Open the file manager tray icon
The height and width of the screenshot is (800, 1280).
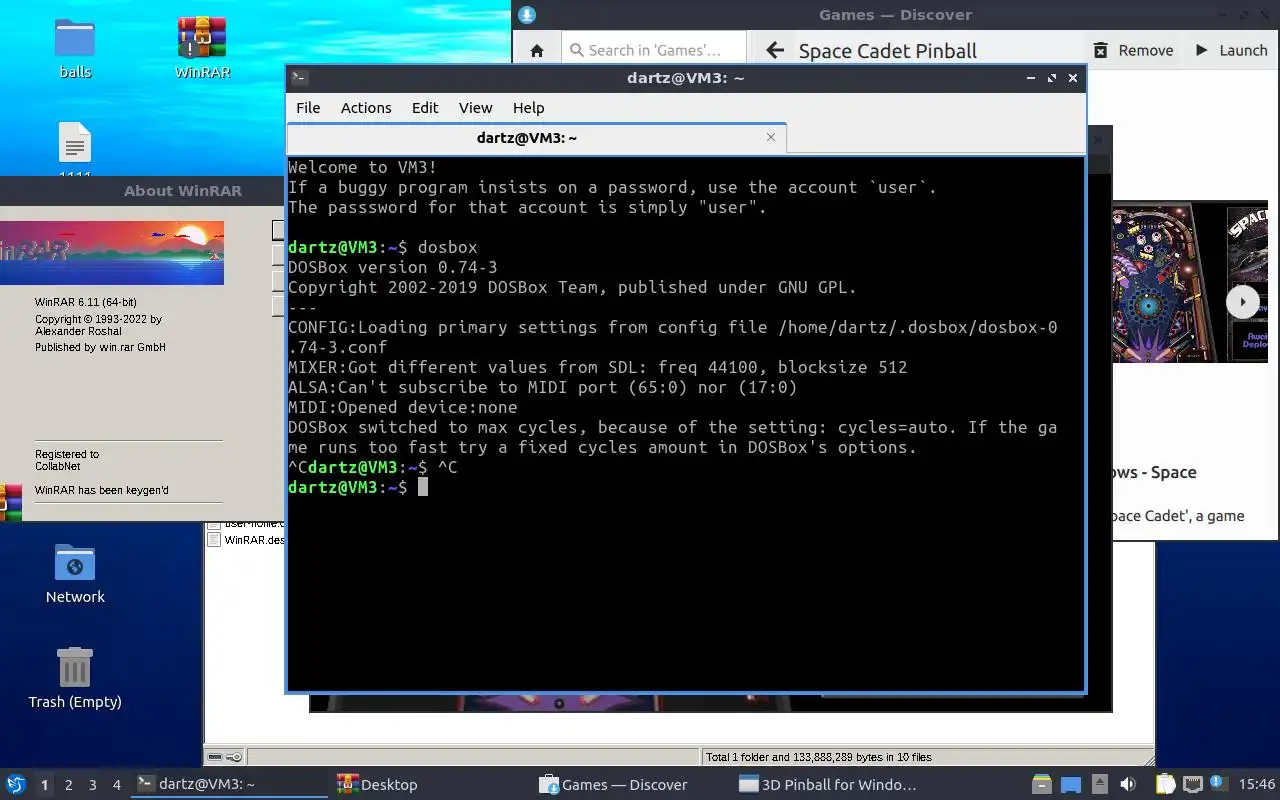pyautogui.click(x=1042, y=784)
